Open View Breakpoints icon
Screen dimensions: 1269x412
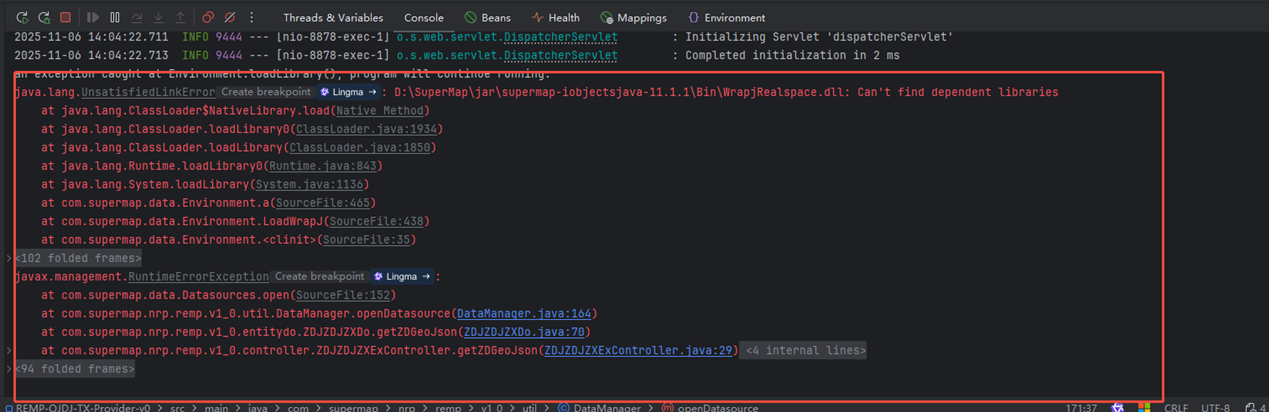208,17
